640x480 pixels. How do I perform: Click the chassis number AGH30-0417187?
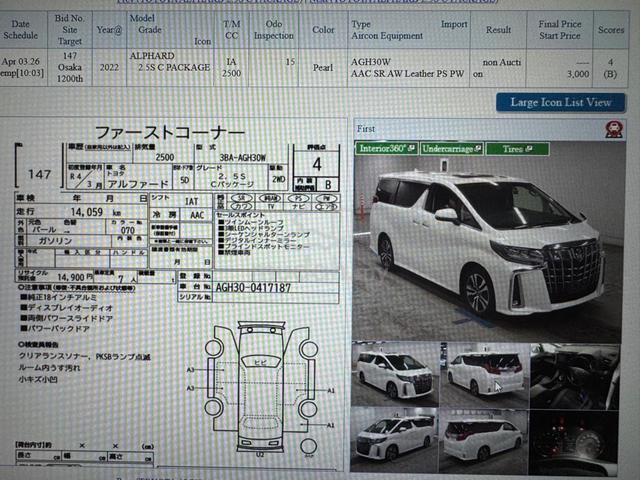[253, 288]
